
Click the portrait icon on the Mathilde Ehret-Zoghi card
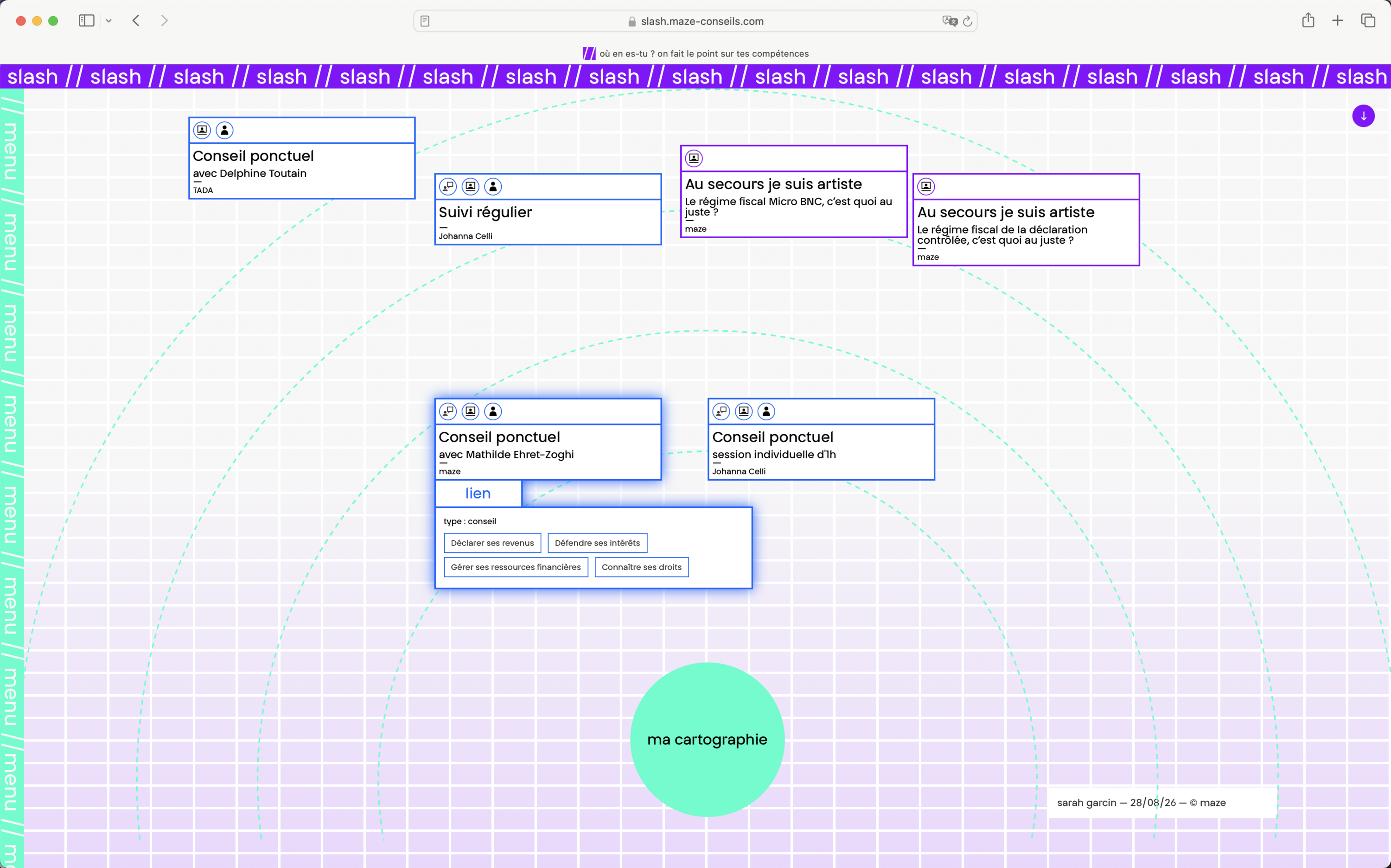click(x=470, y=411)
